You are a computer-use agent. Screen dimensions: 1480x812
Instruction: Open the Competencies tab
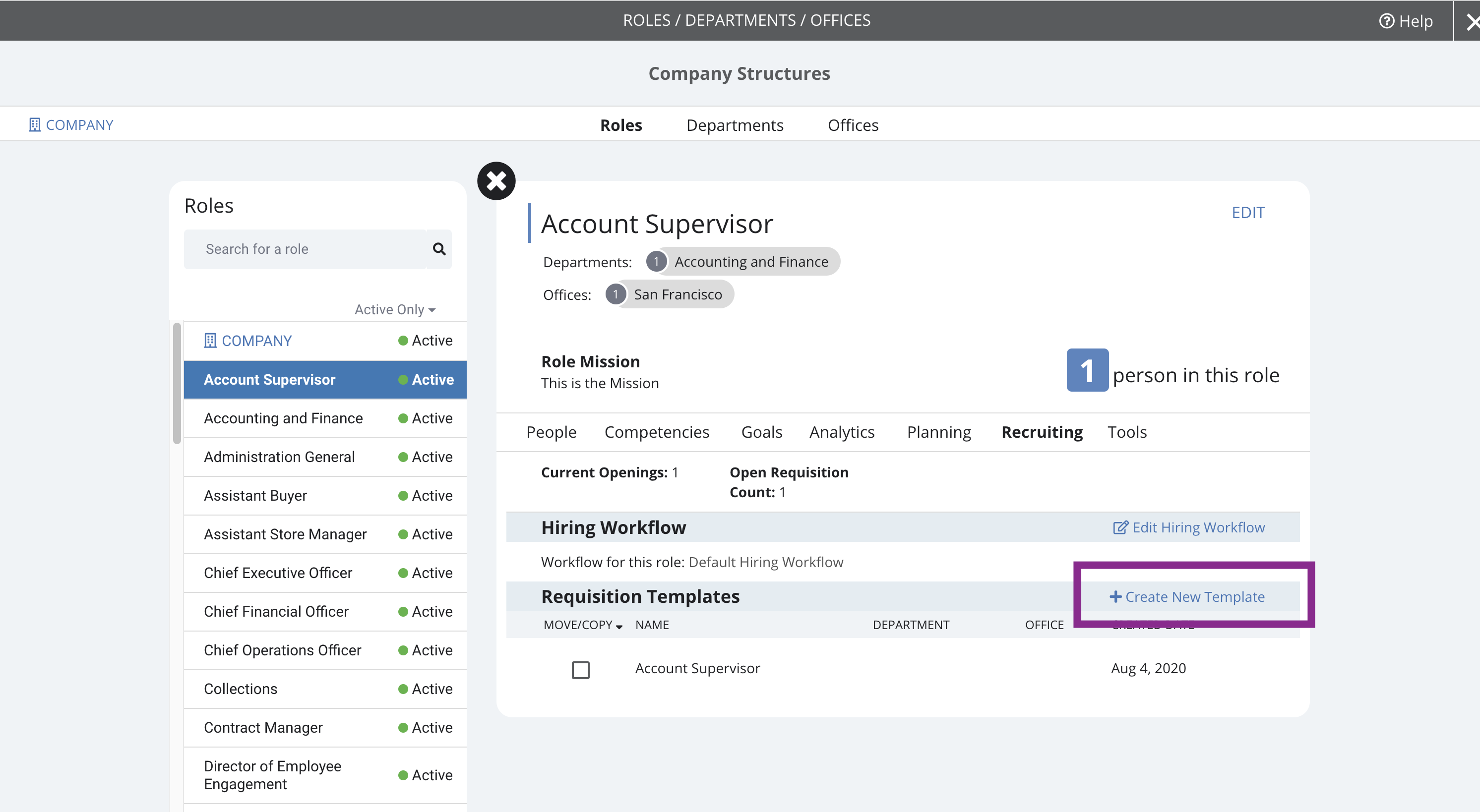pos(657,432)
